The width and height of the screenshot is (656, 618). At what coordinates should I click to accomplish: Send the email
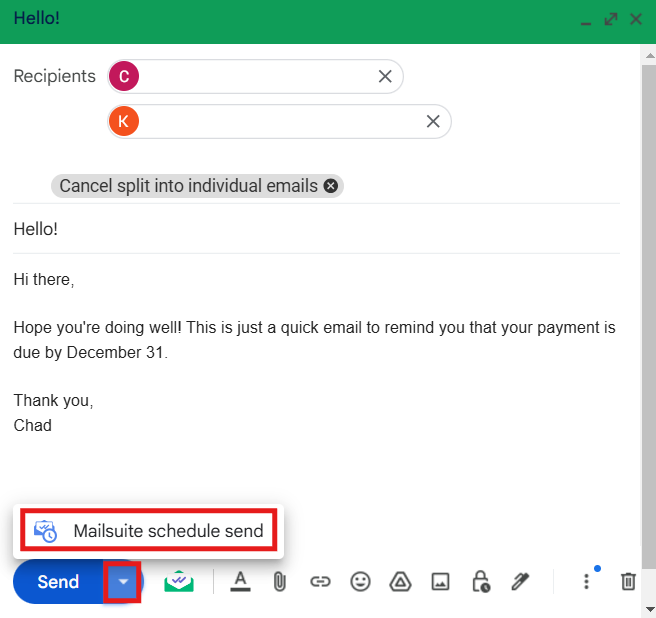58,581
